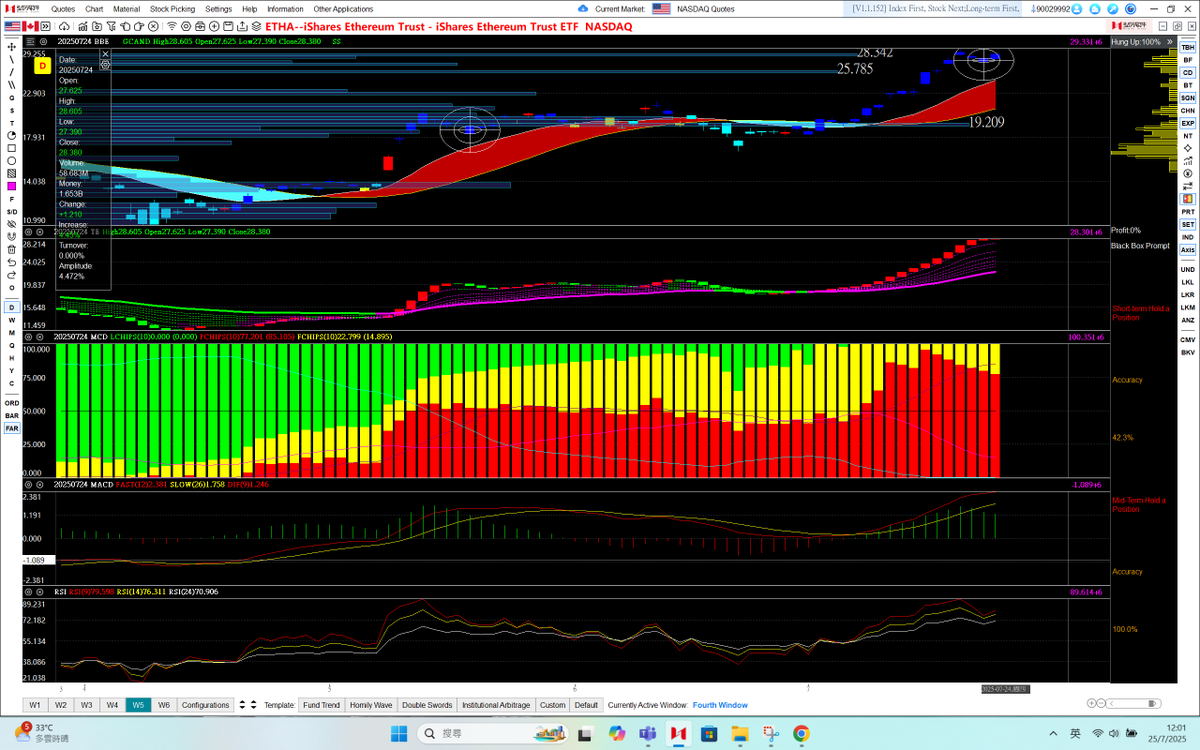The width and height of the screenshot is (1200, 750).
Task: Click the S/D tool button
Action: click(x=11, y=212)
